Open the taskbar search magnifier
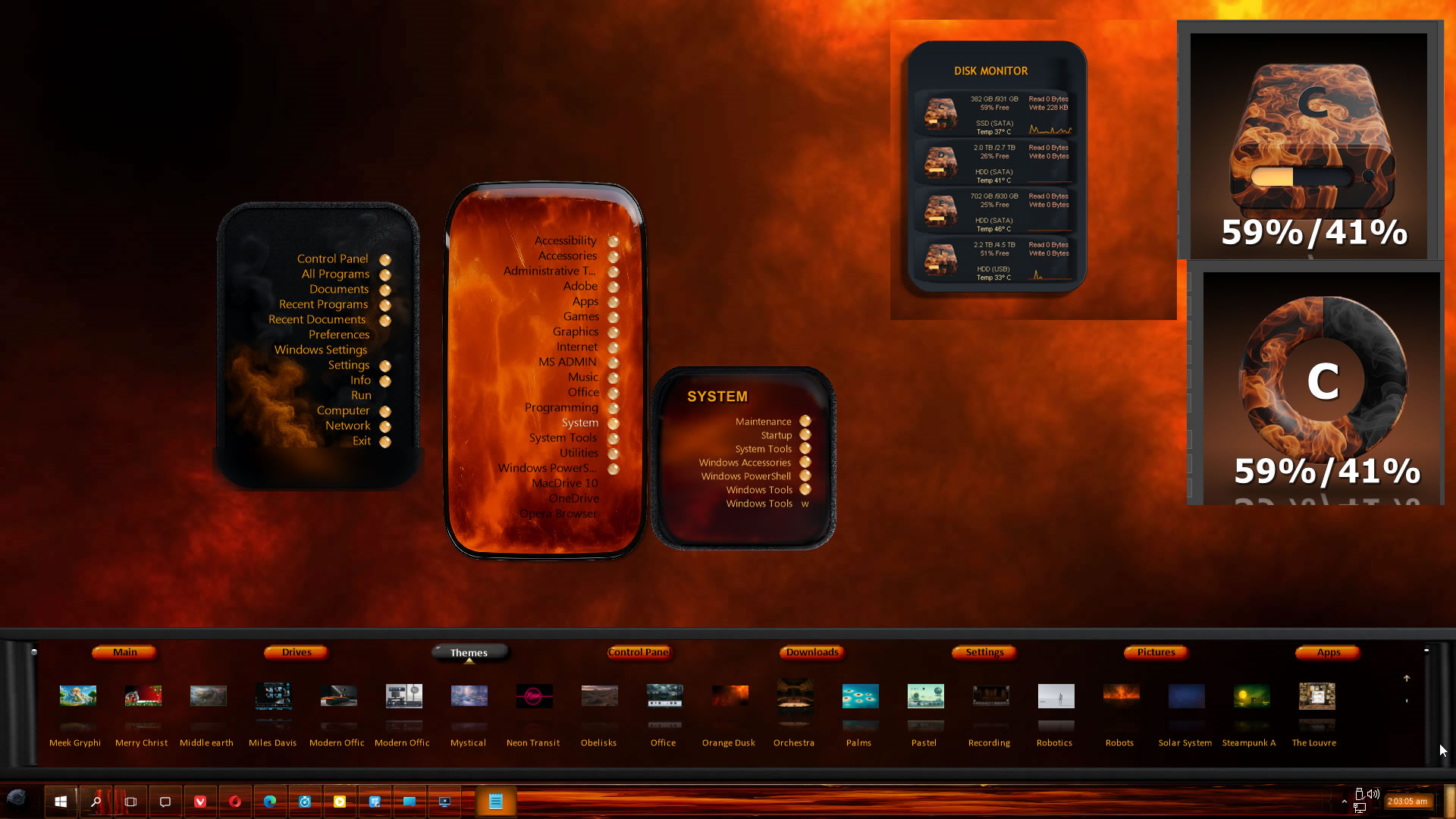Viewport: 1456px width, 819px height. pos(96,802)
